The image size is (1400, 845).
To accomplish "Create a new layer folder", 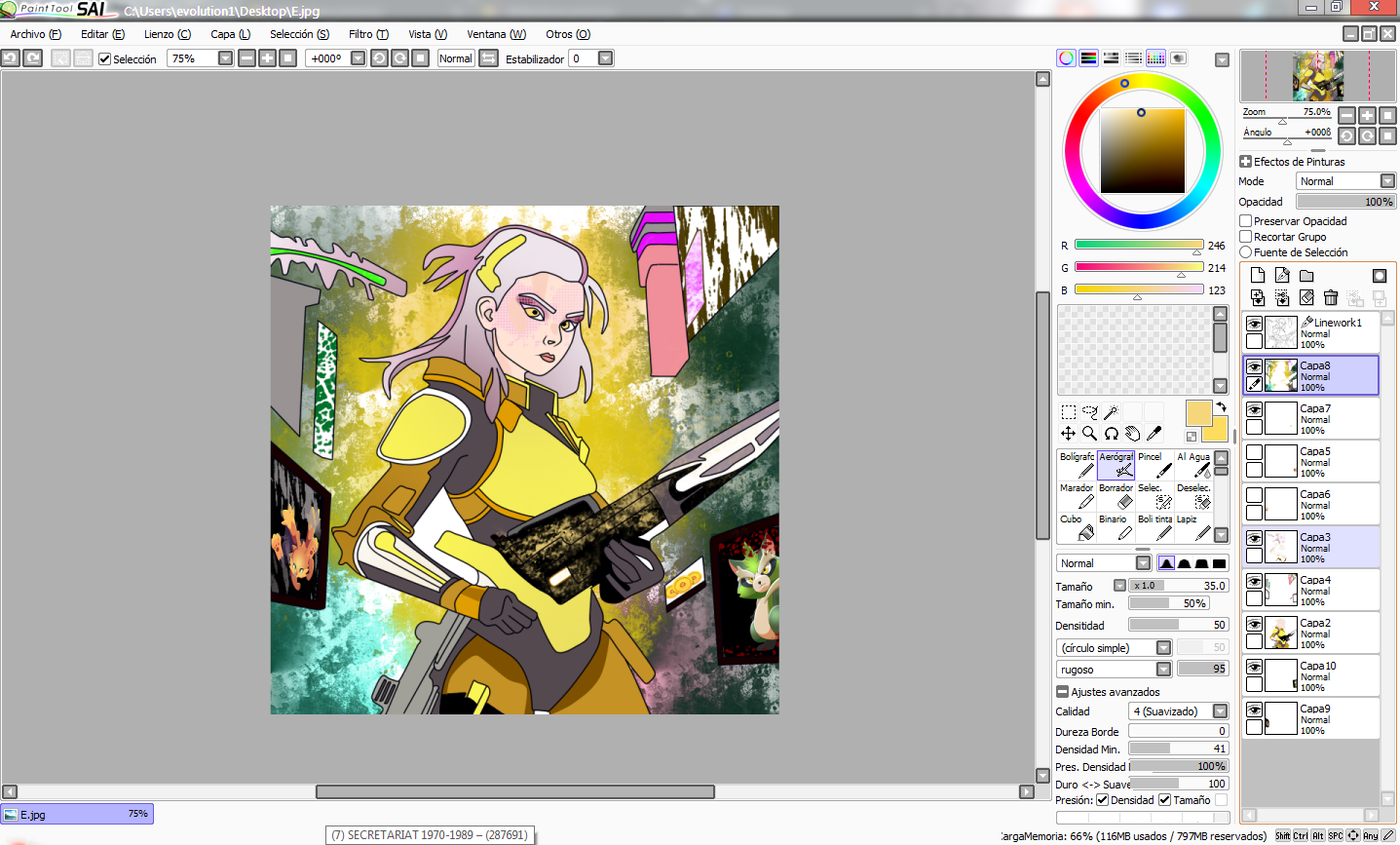I will 1306,276.
